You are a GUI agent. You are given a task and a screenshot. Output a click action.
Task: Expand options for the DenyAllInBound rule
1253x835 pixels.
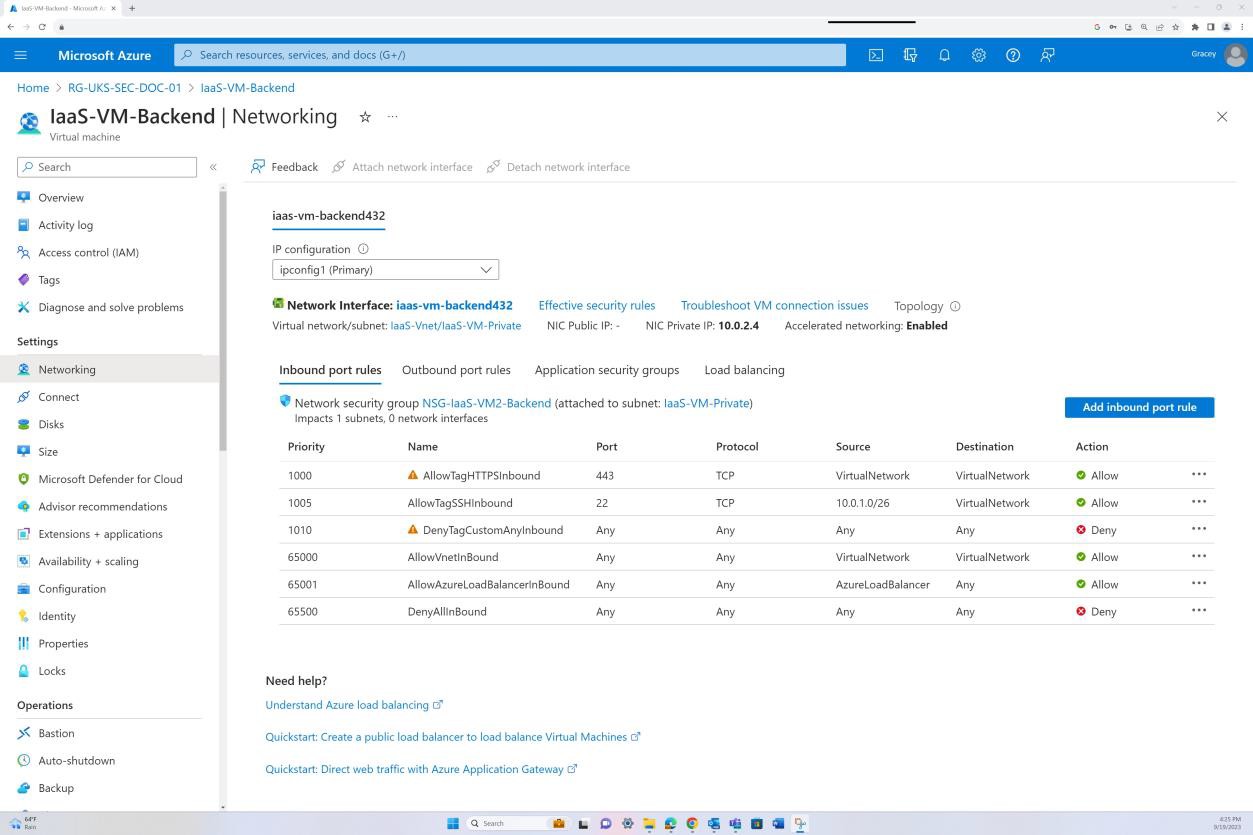1199,611
